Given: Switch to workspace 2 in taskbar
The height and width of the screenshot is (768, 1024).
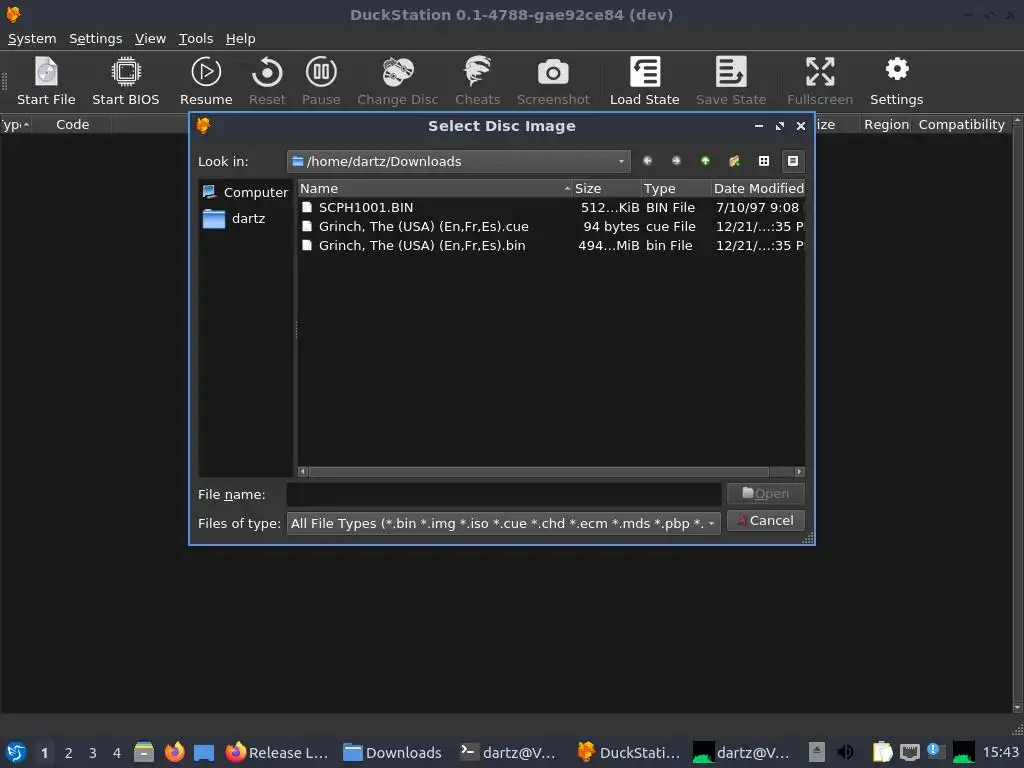Looking at the screenshot, I should click(69, 753).
